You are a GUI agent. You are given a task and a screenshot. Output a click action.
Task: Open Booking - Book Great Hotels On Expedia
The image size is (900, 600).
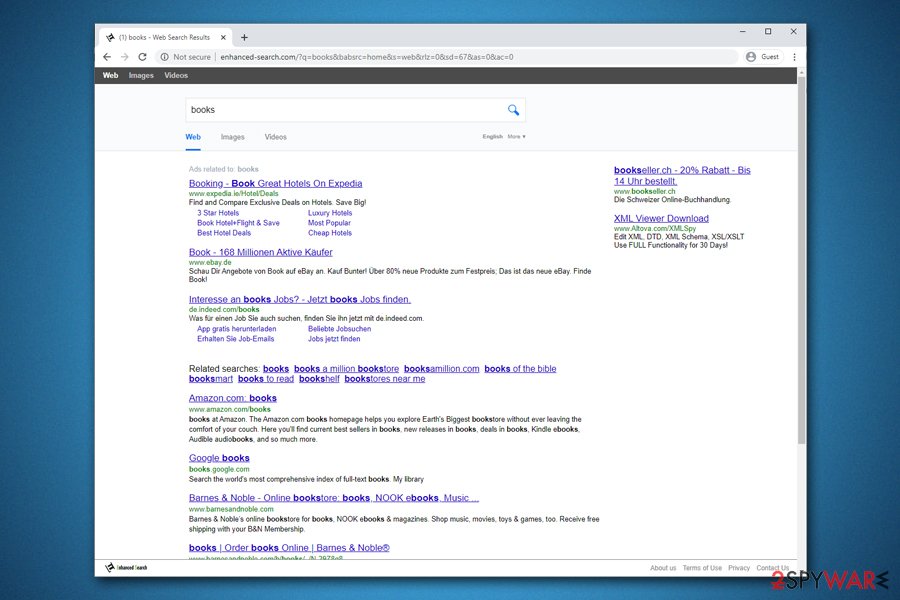pyautogui.click(x=276, y=183)
